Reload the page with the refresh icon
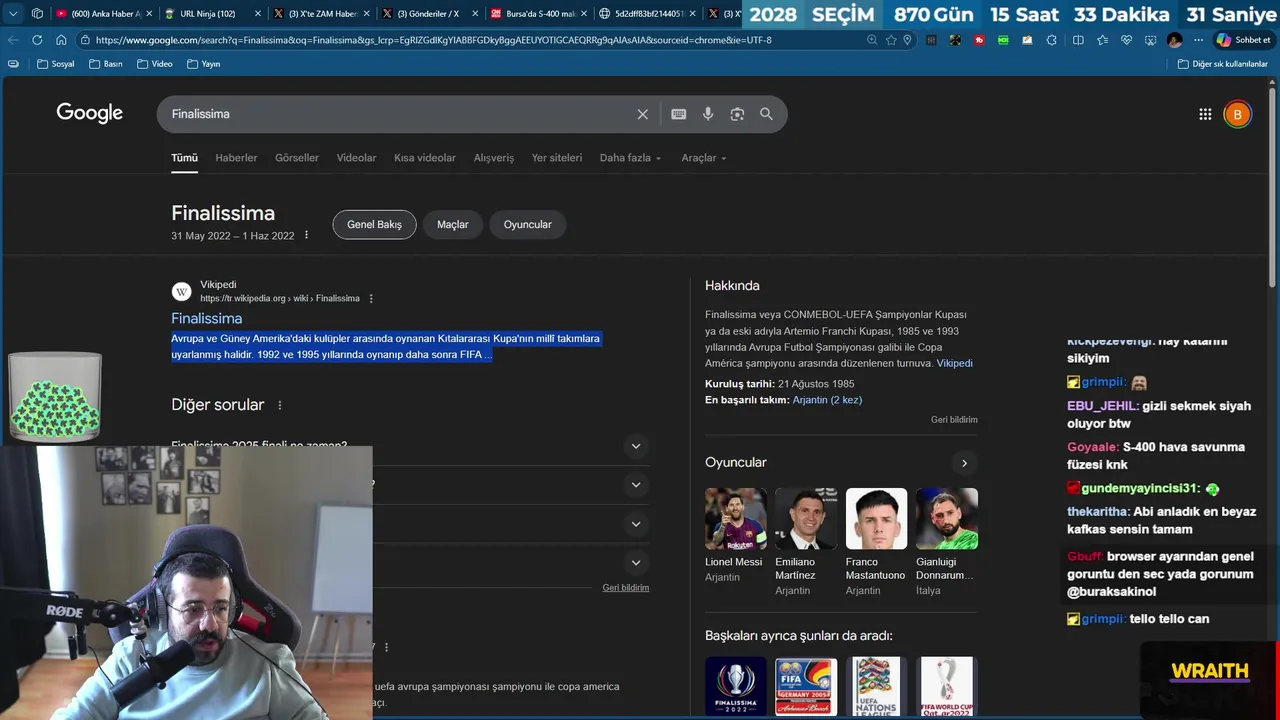The height and width of the screenshot is (720, 1280). (37, 40)
